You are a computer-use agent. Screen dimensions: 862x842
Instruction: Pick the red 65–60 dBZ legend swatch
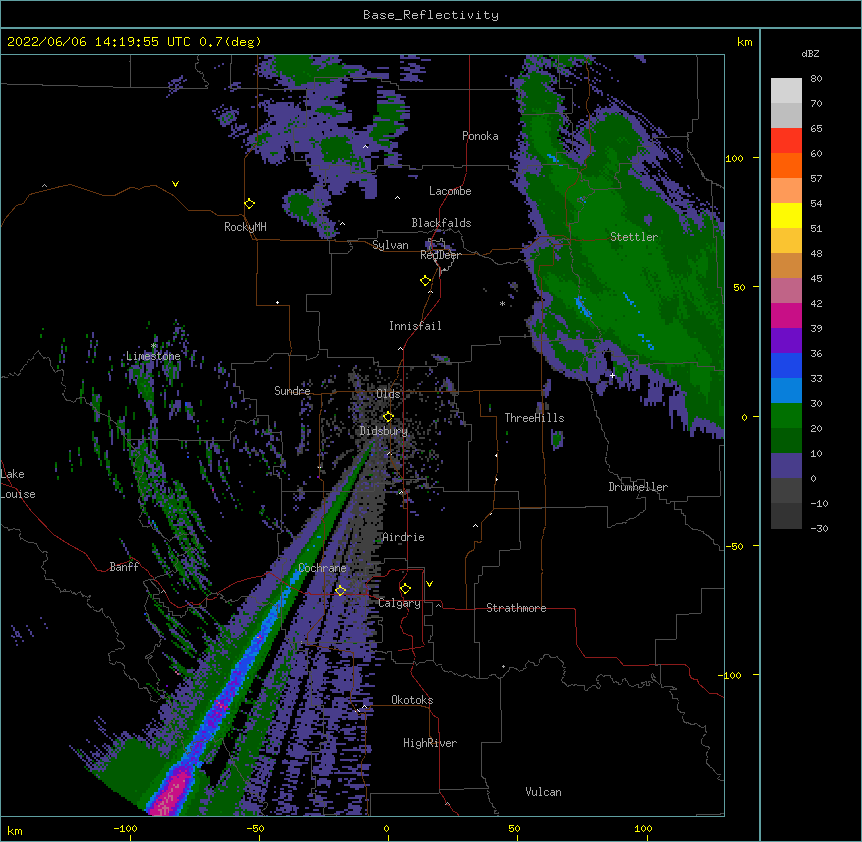(x=786, y=141)
